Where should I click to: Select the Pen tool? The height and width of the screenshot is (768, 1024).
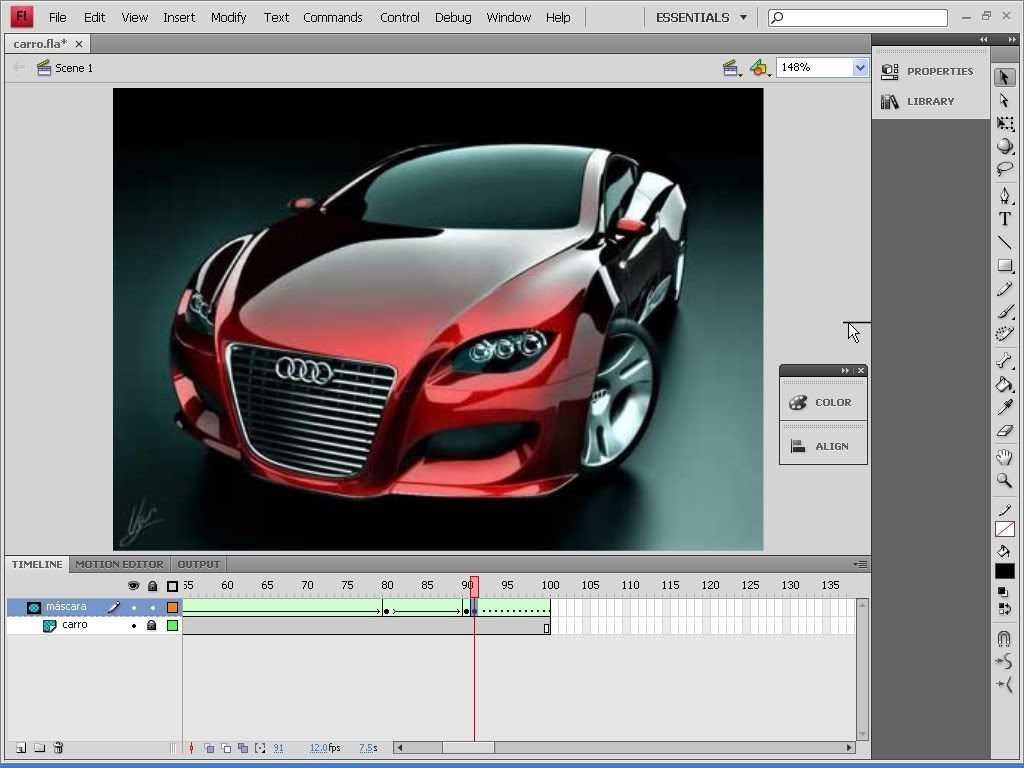point(1005,195)
